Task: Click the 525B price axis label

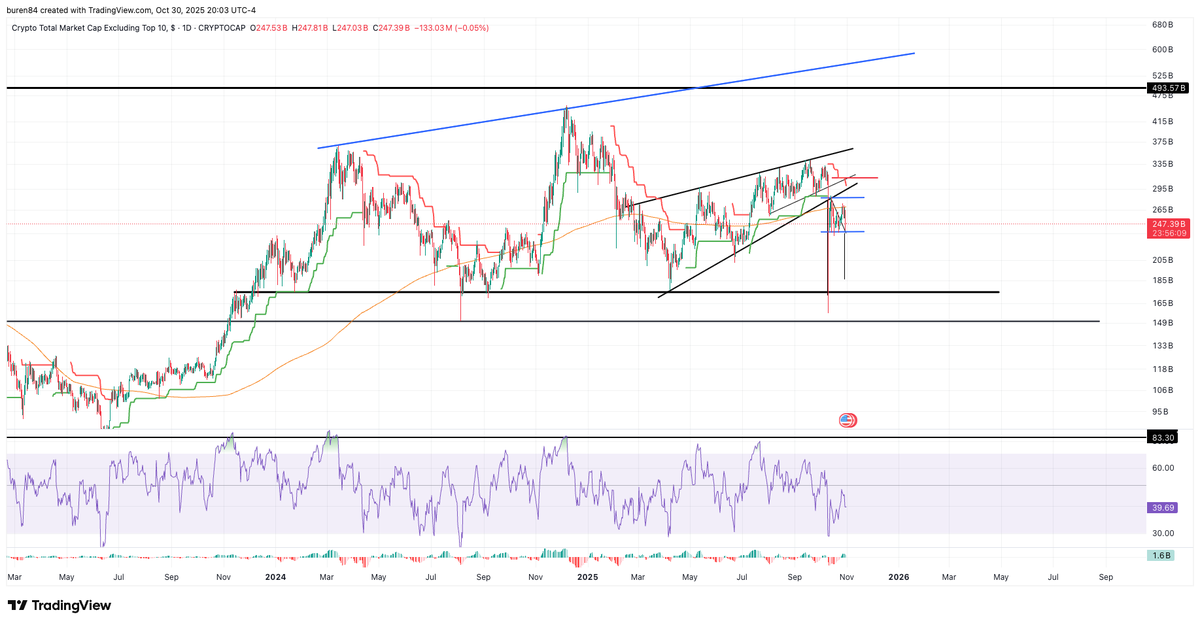Action: tap(1162, 75)
